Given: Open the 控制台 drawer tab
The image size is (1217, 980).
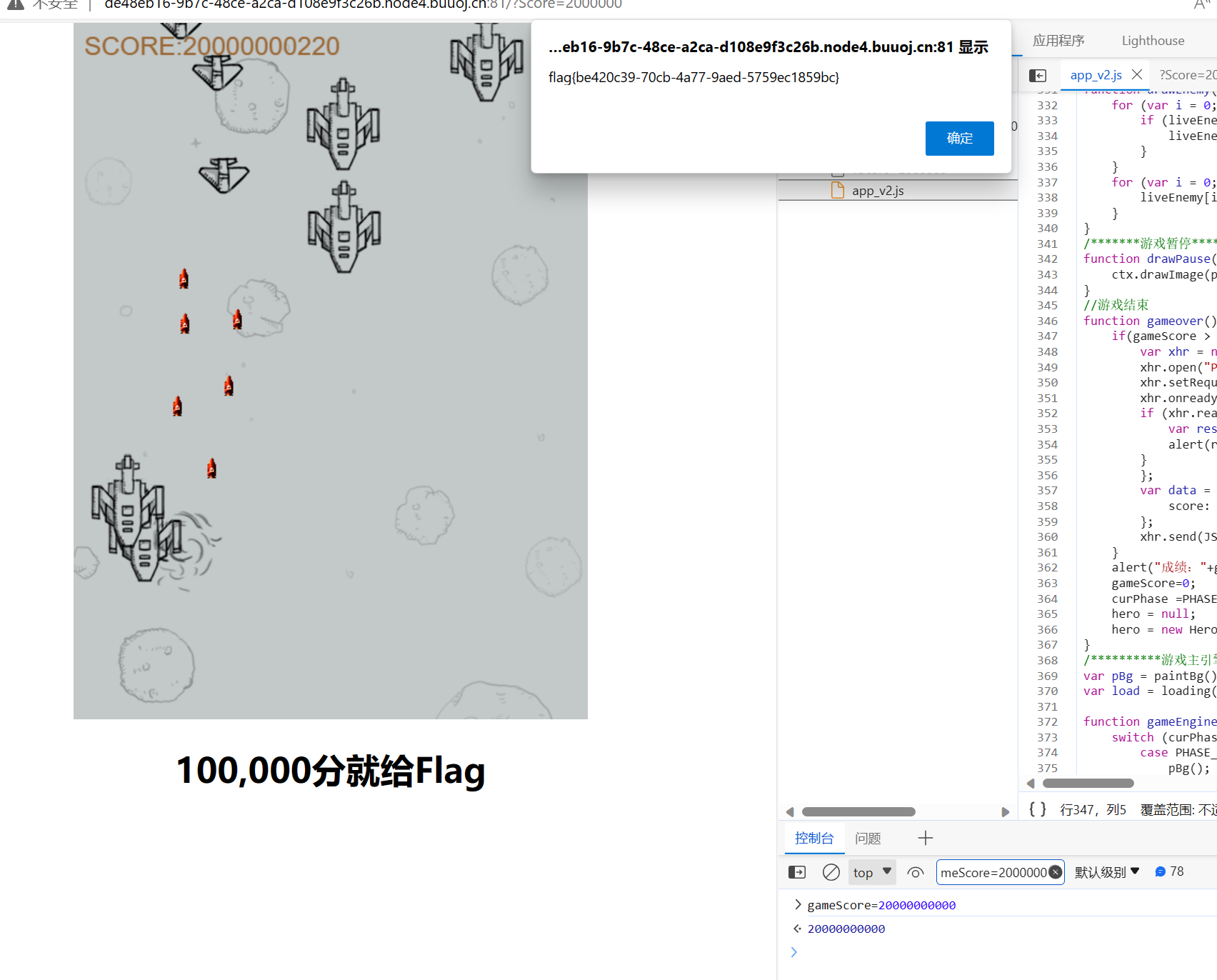Looking at the screenshot, I should [x=814, y=838].
